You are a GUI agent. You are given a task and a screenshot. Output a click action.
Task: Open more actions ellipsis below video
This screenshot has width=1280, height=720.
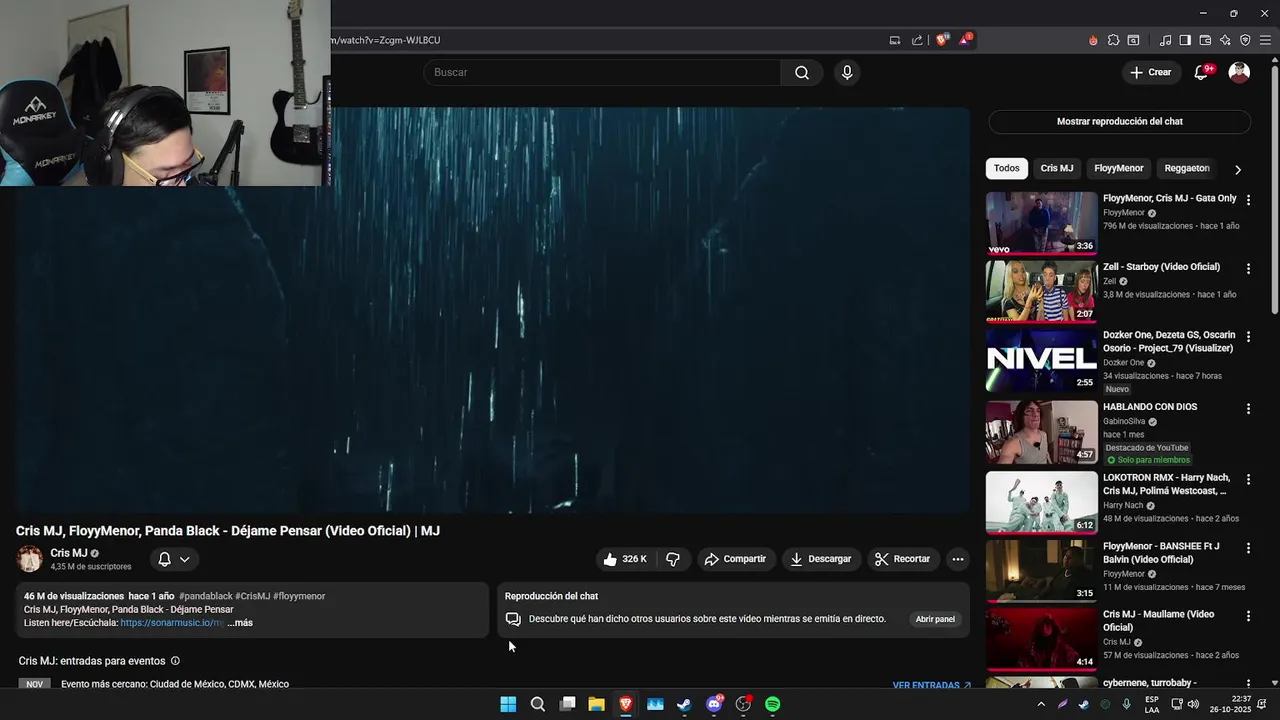click(x=957, y=559)
